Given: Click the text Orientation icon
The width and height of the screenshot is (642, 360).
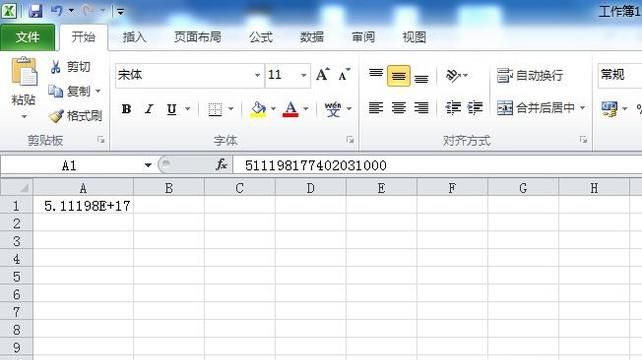Looking at the screenshot, I should [x=453, y=75].
